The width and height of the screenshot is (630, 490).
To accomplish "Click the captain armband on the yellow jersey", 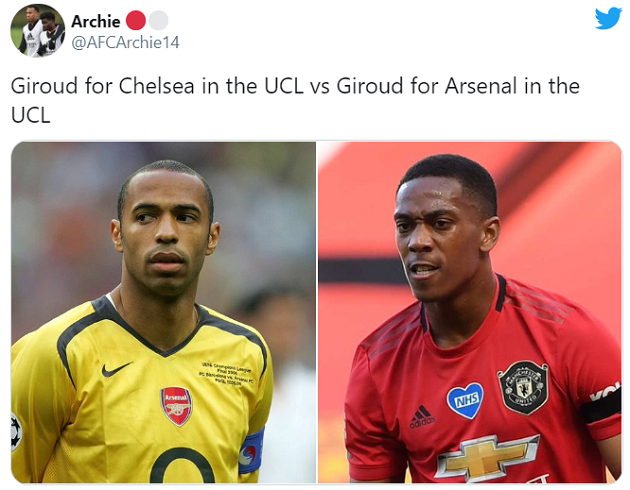I will (251, 452).
